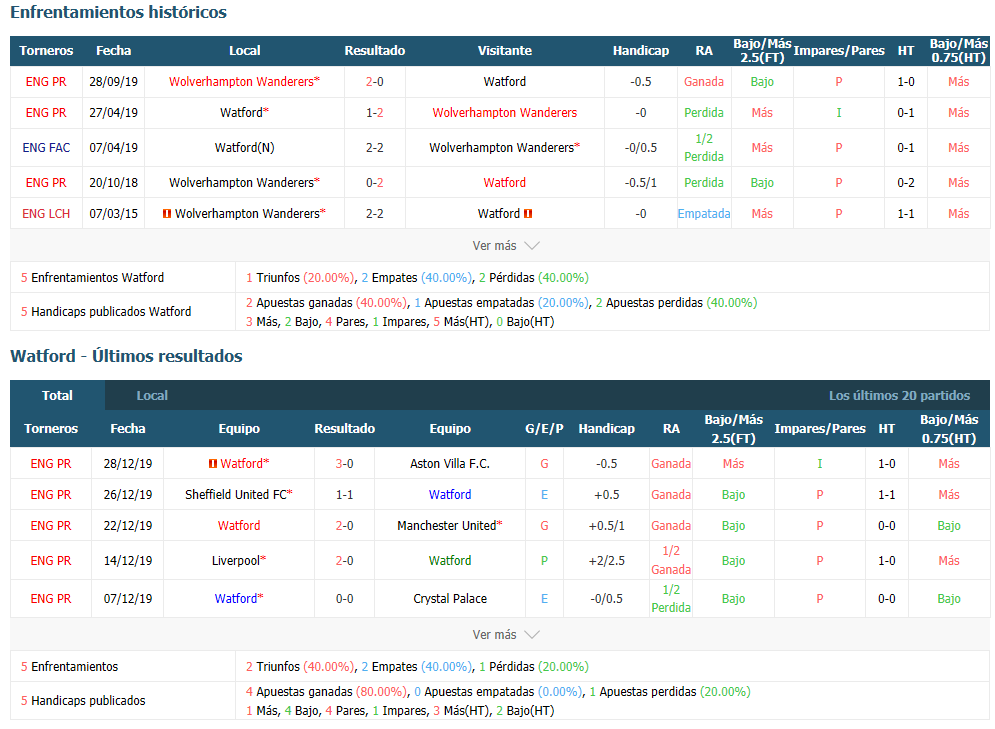Select 'G' outcome in Aston Villa row

[x=544, y=464]
